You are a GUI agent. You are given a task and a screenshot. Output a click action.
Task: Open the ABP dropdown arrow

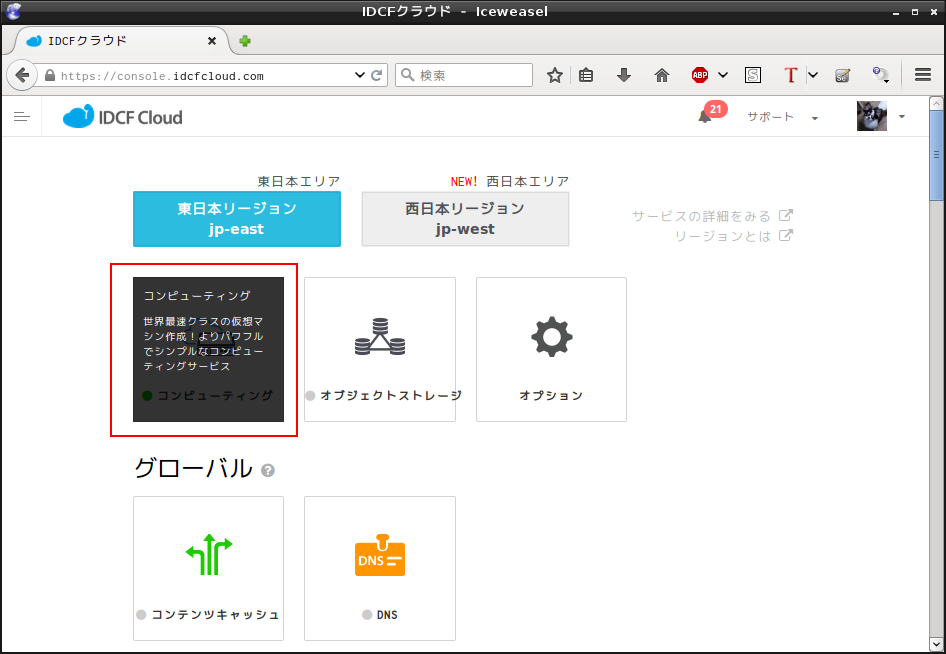click(723, 75)
